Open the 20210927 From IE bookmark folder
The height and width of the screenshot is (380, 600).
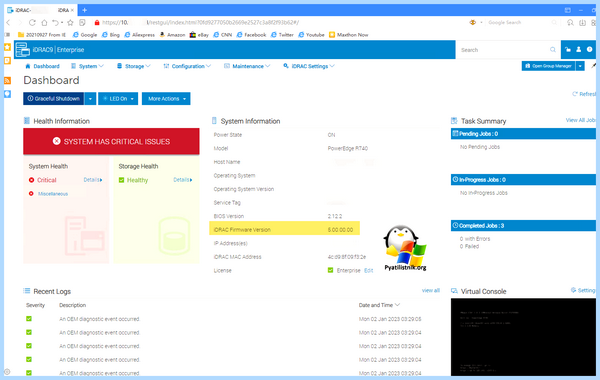pos(42,35)
